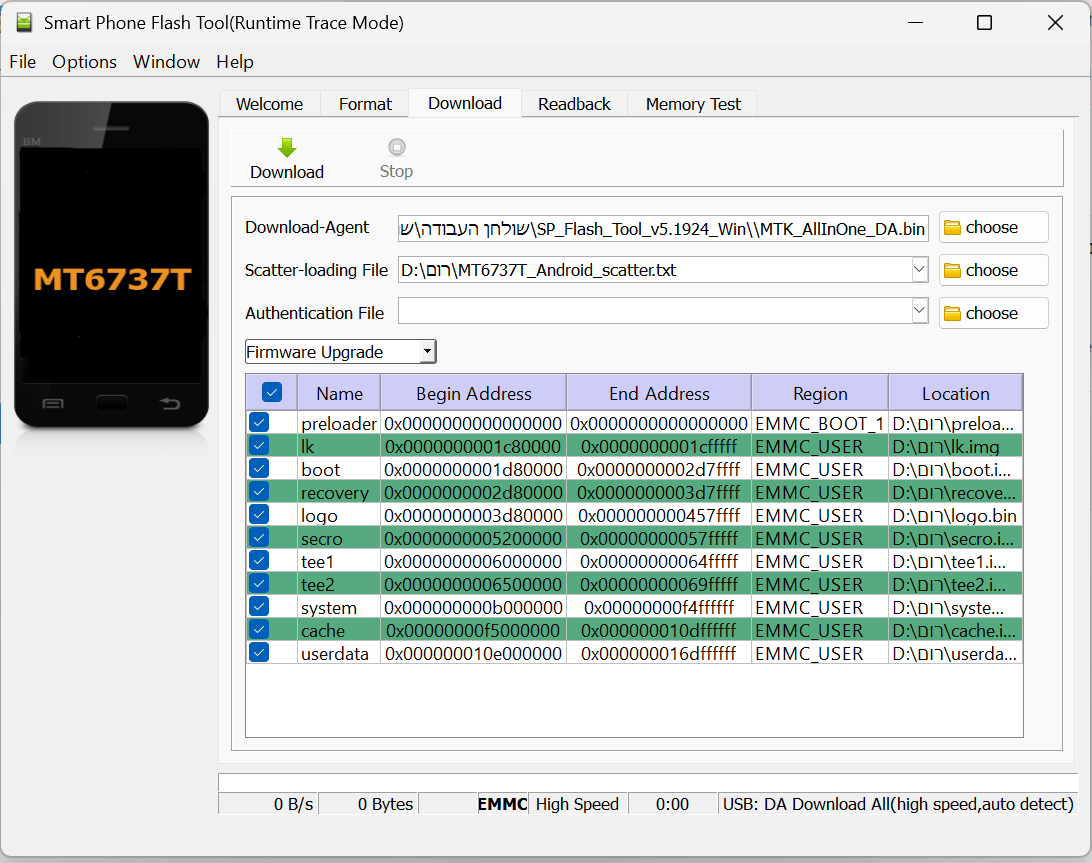1092x863 pixels.
Task: Click the phone's back arrow graphic
Action: [170, 404]
